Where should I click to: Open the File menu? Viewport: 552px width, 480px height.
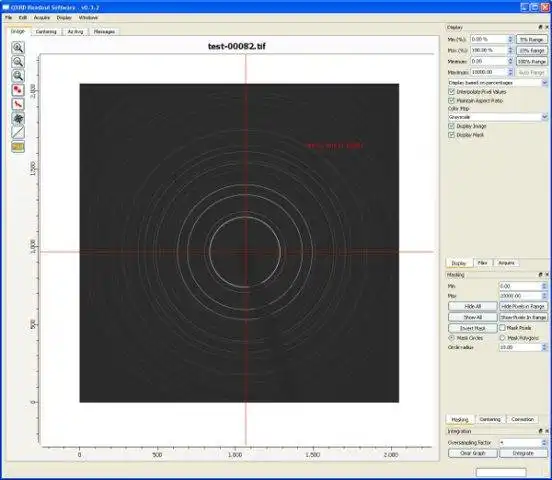[8, 17]
